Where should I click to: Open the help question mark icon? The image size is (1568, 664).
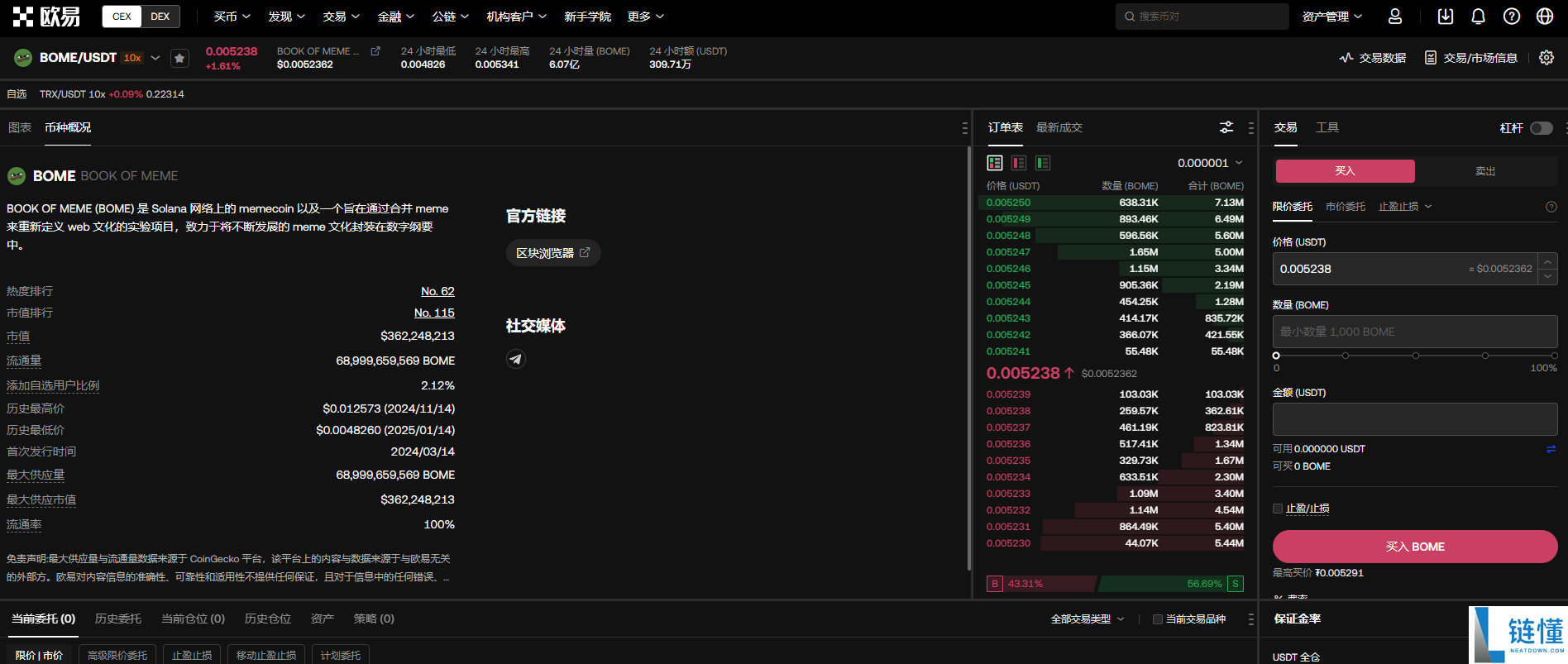point(1512,17)
